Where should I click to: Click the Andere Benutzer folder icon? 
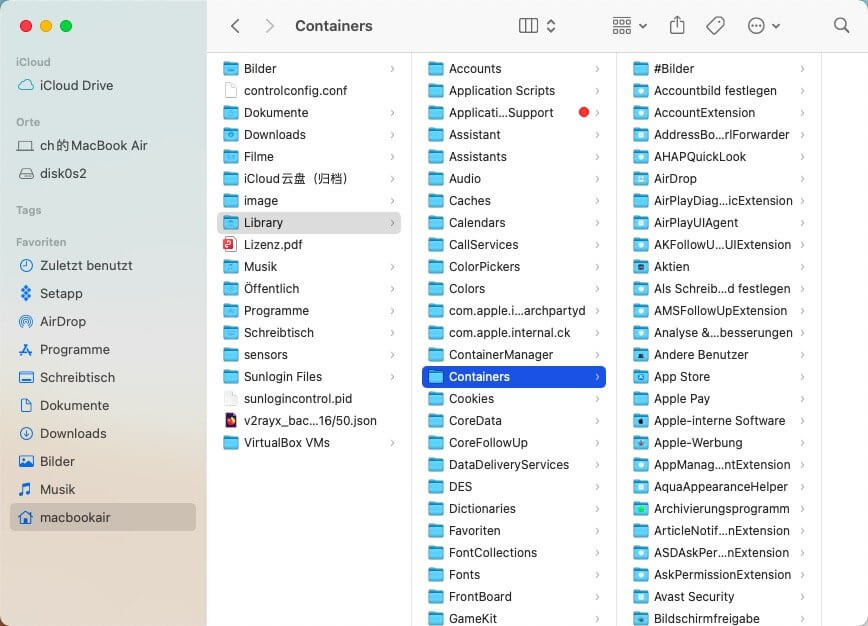pos(640,355)
